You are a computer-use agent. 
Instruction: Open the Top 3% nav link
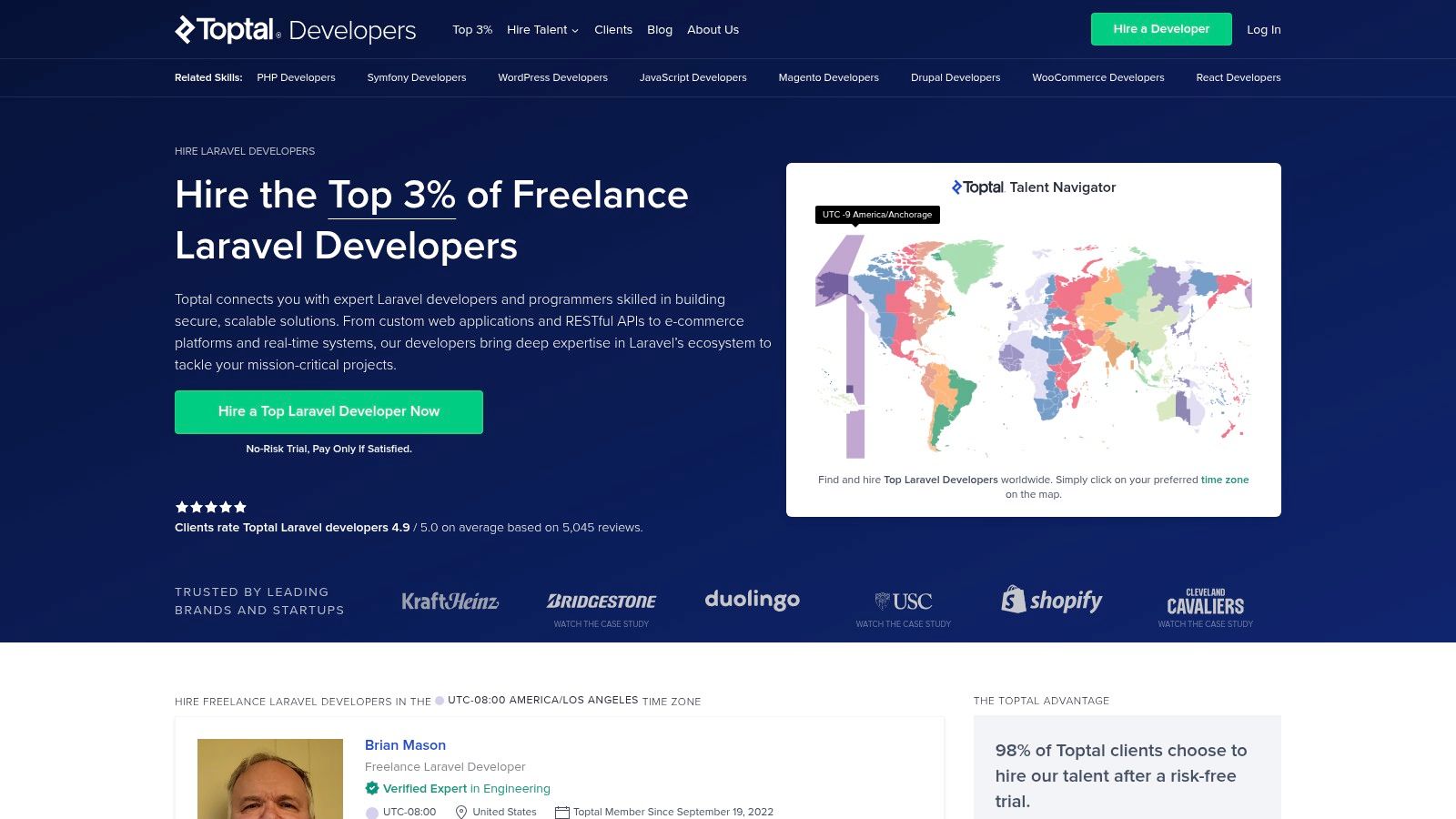pos(472,29)
